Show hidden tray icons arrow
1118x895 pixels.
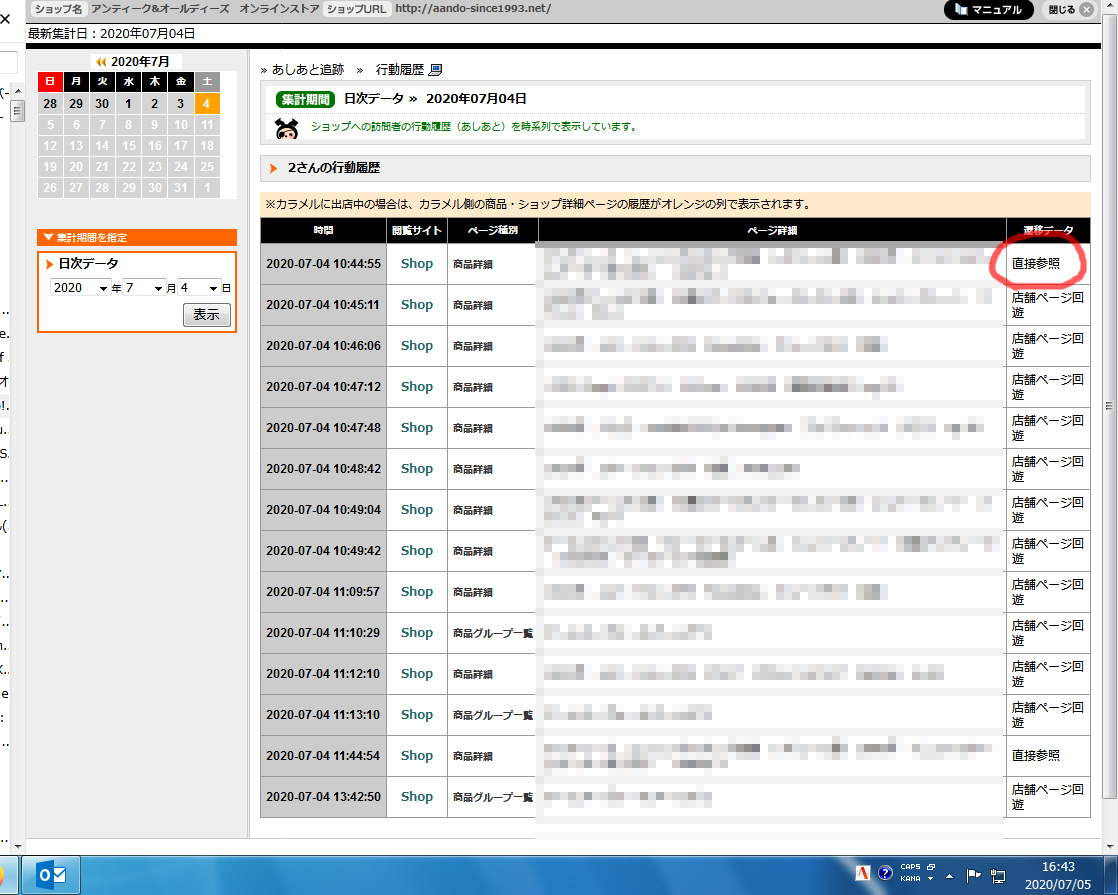pos(950,875)
